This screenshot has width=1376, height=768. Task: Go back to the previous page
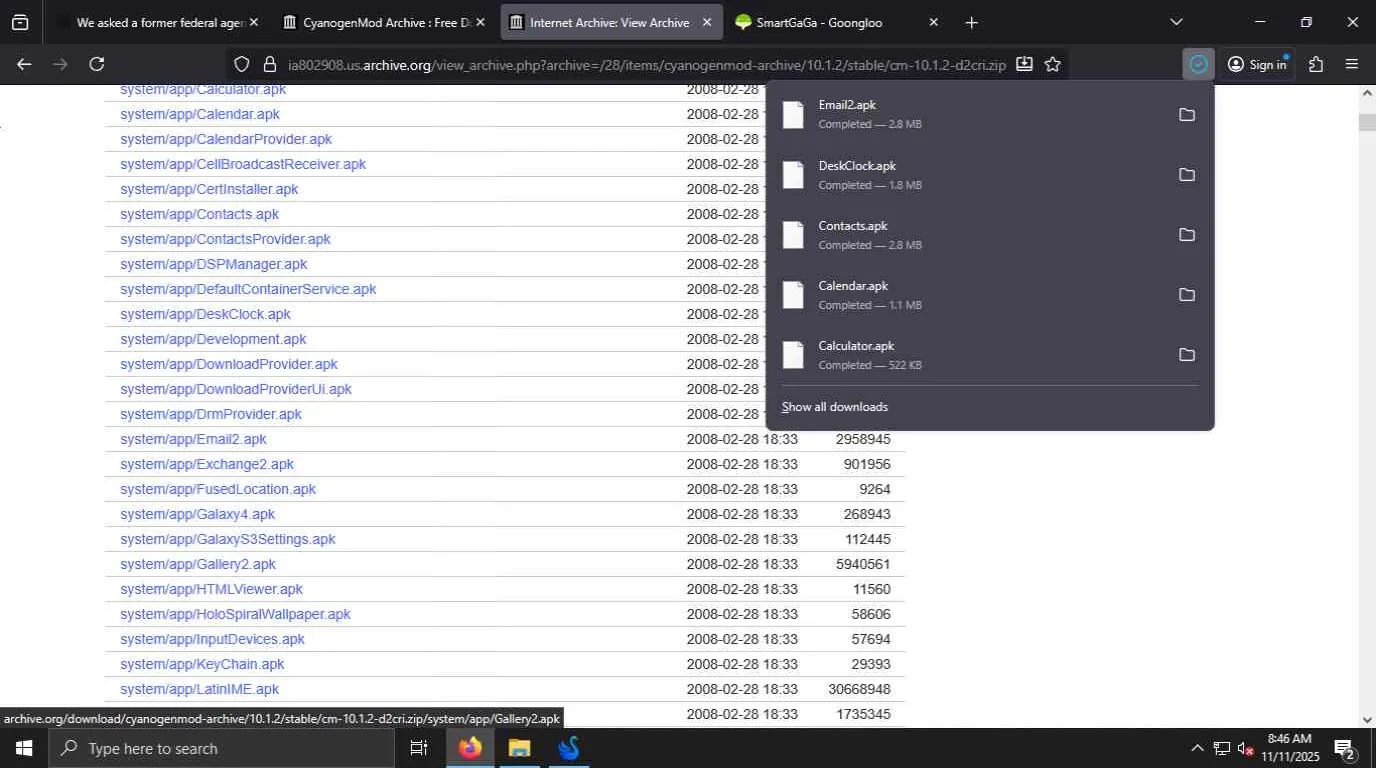tap(24, 64)
